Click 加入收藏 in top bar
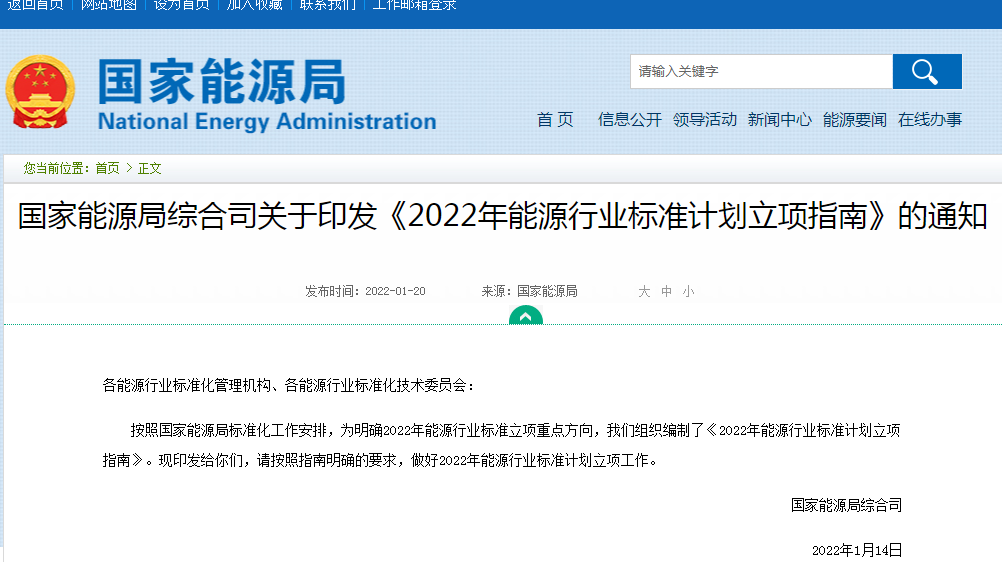This screenshot has width=1002, height=562. tap(255, 5)
